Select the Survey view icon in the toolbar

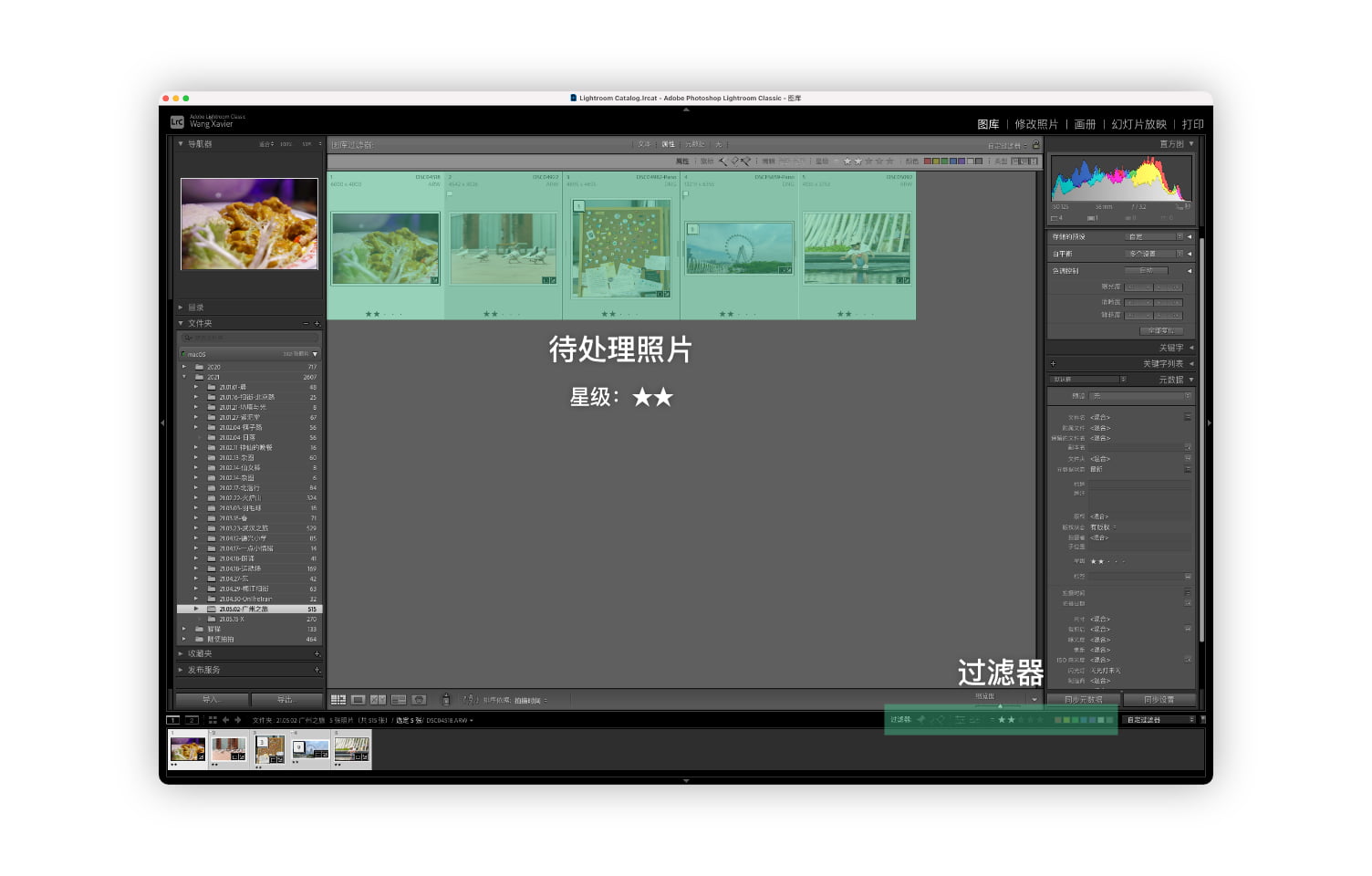(399, 700)
